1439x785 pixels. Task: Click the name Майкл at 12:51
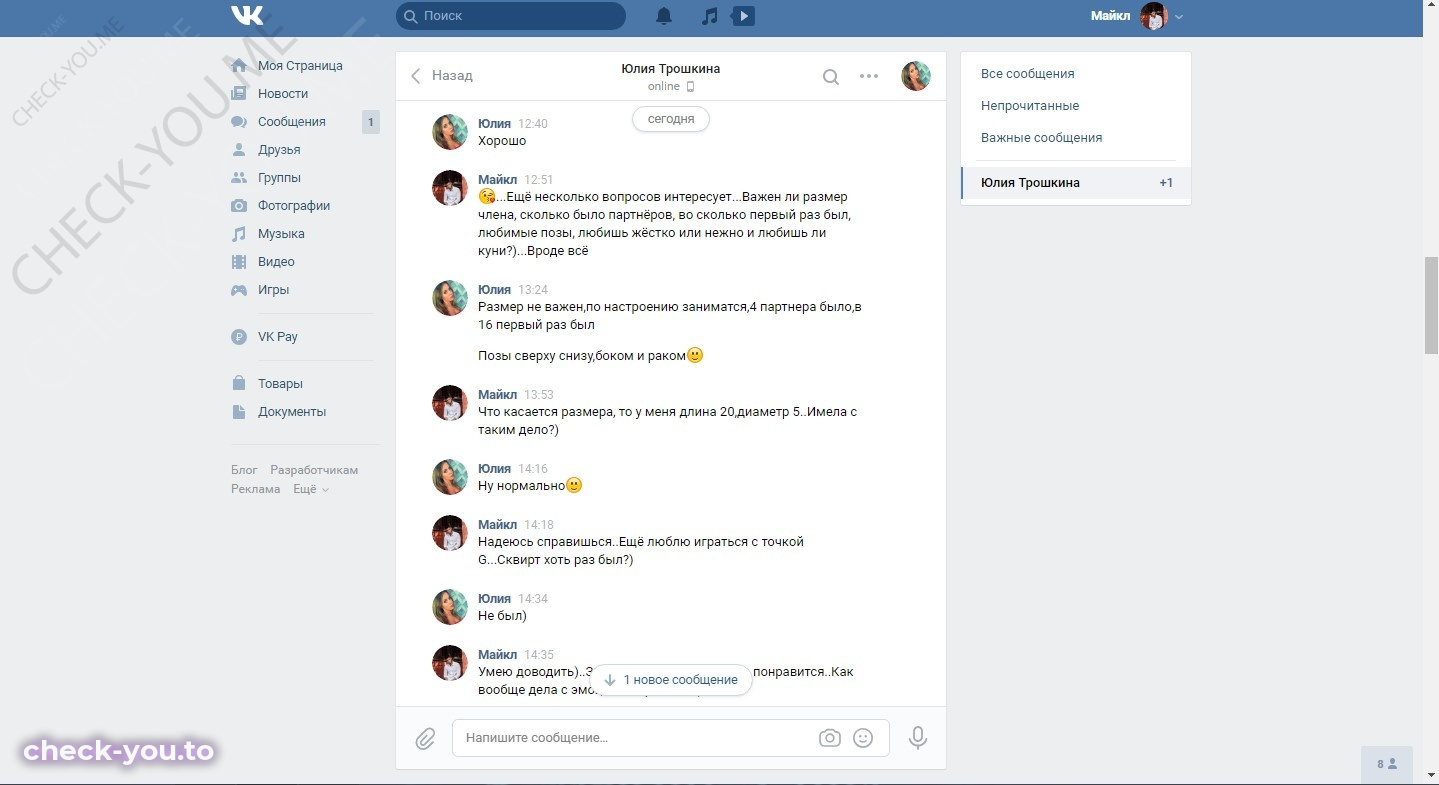coord(497,179)
